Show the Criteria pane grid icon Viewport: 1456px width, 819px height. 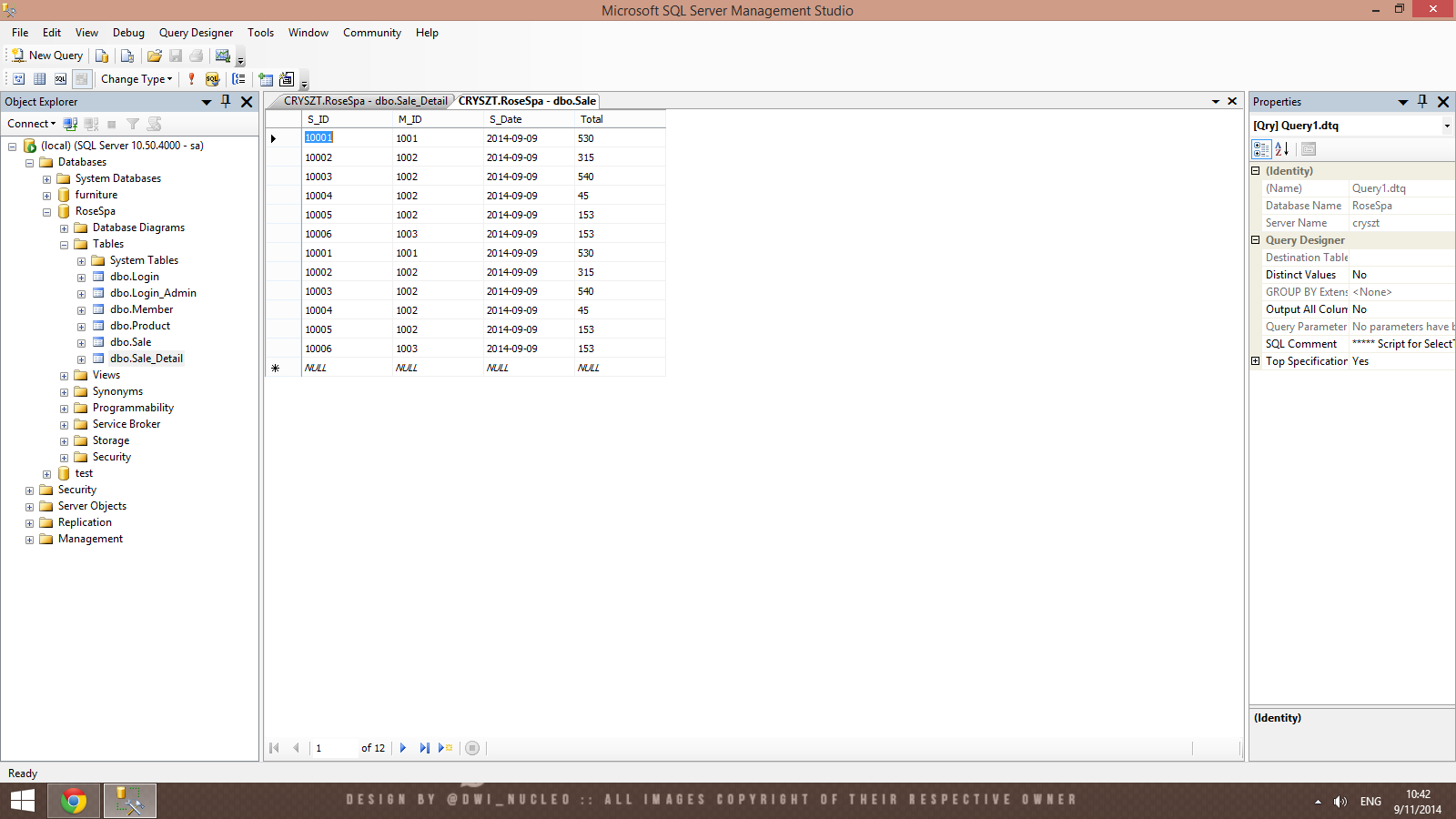click(39, 79)
